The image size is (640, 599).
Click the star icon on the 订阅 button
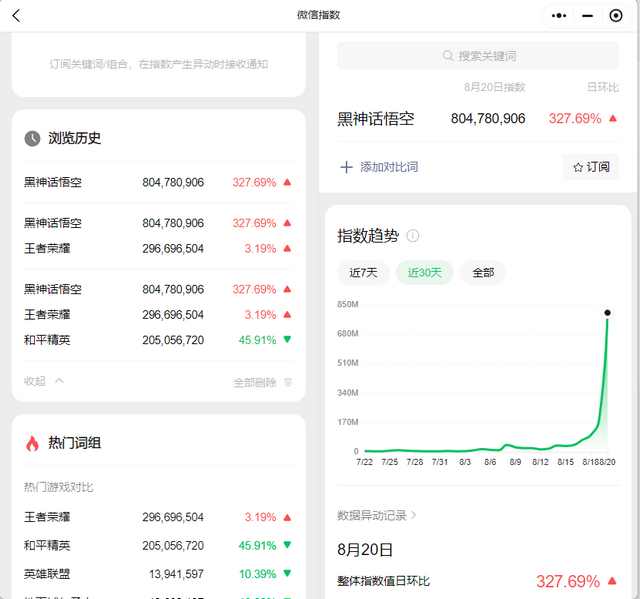(578, 167)
